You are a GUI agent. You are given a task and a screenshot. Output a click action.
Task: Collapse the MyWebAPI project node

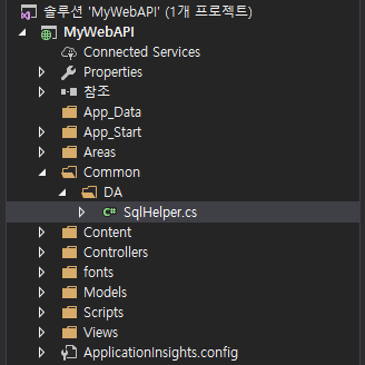[23, 33]
